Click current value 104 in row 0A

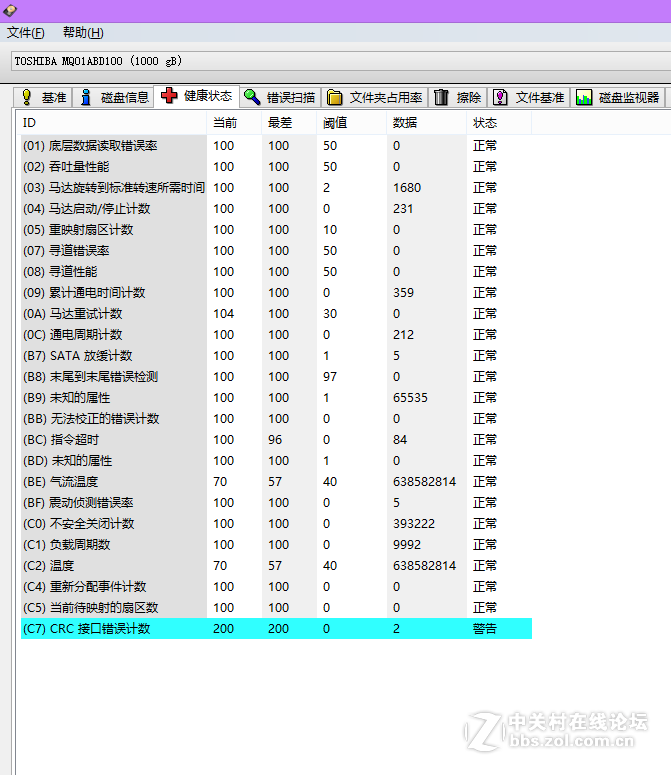[x=223, y=314]
